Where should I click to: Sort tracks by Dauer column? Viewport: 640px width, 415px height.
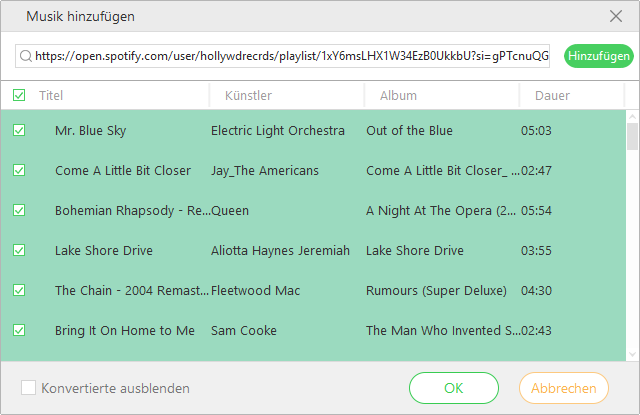553,96
